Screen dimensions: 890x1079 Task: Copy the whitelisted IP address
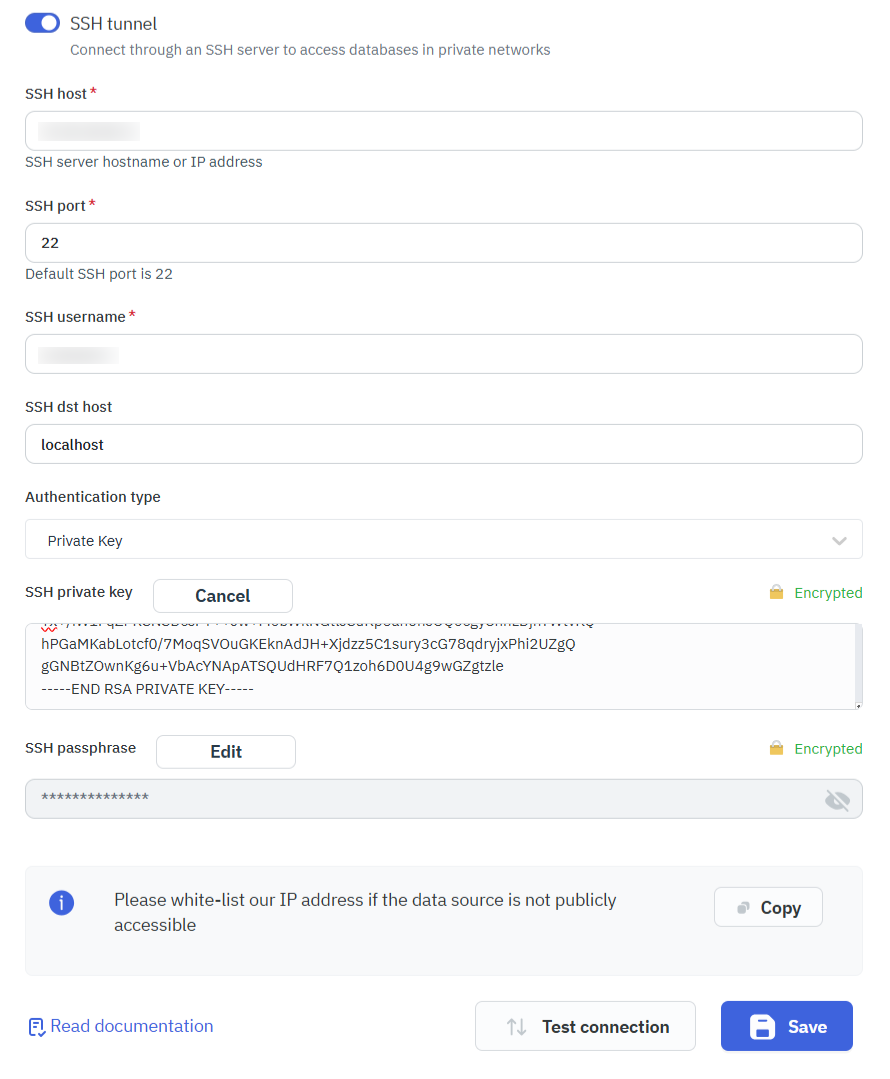tap(768, 906)
